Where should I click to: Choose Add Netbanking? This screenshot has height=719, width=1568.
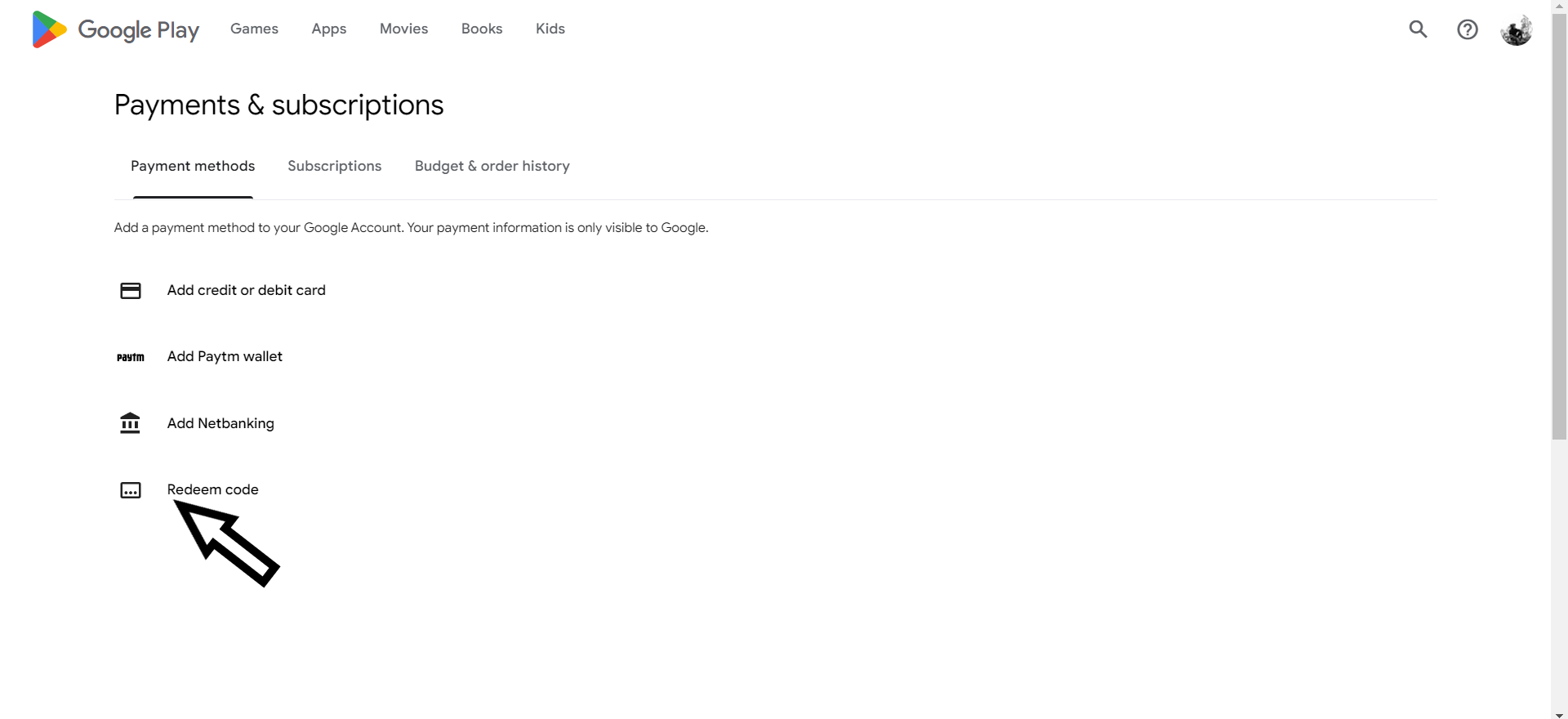[x=220, y=423]
